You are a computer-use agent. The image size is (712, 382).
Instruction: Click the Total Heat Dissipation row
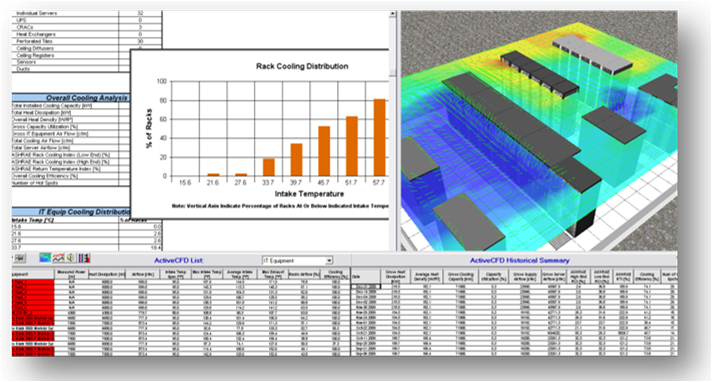coord(71,112)
